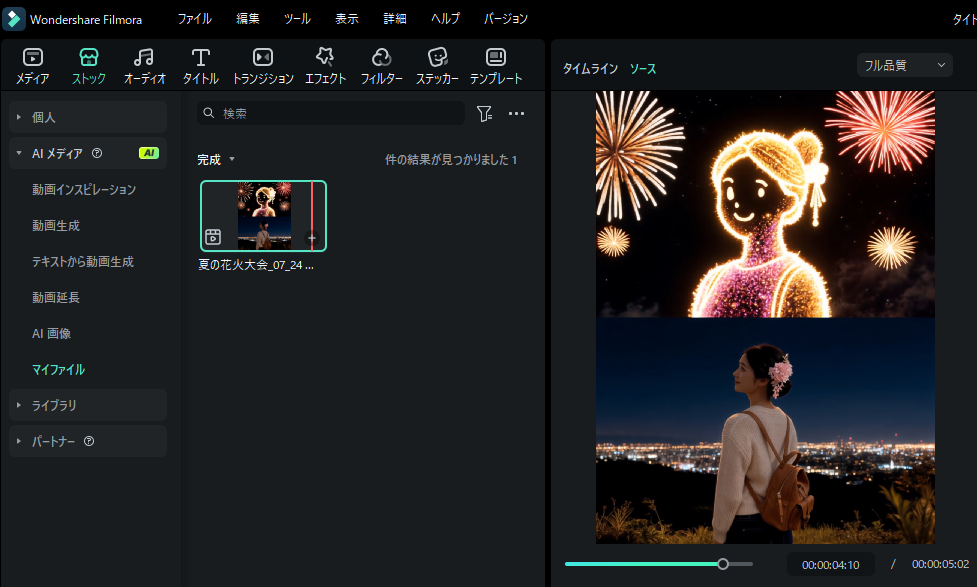Open the 完成 status filter dropdown

tap(216, 160)
